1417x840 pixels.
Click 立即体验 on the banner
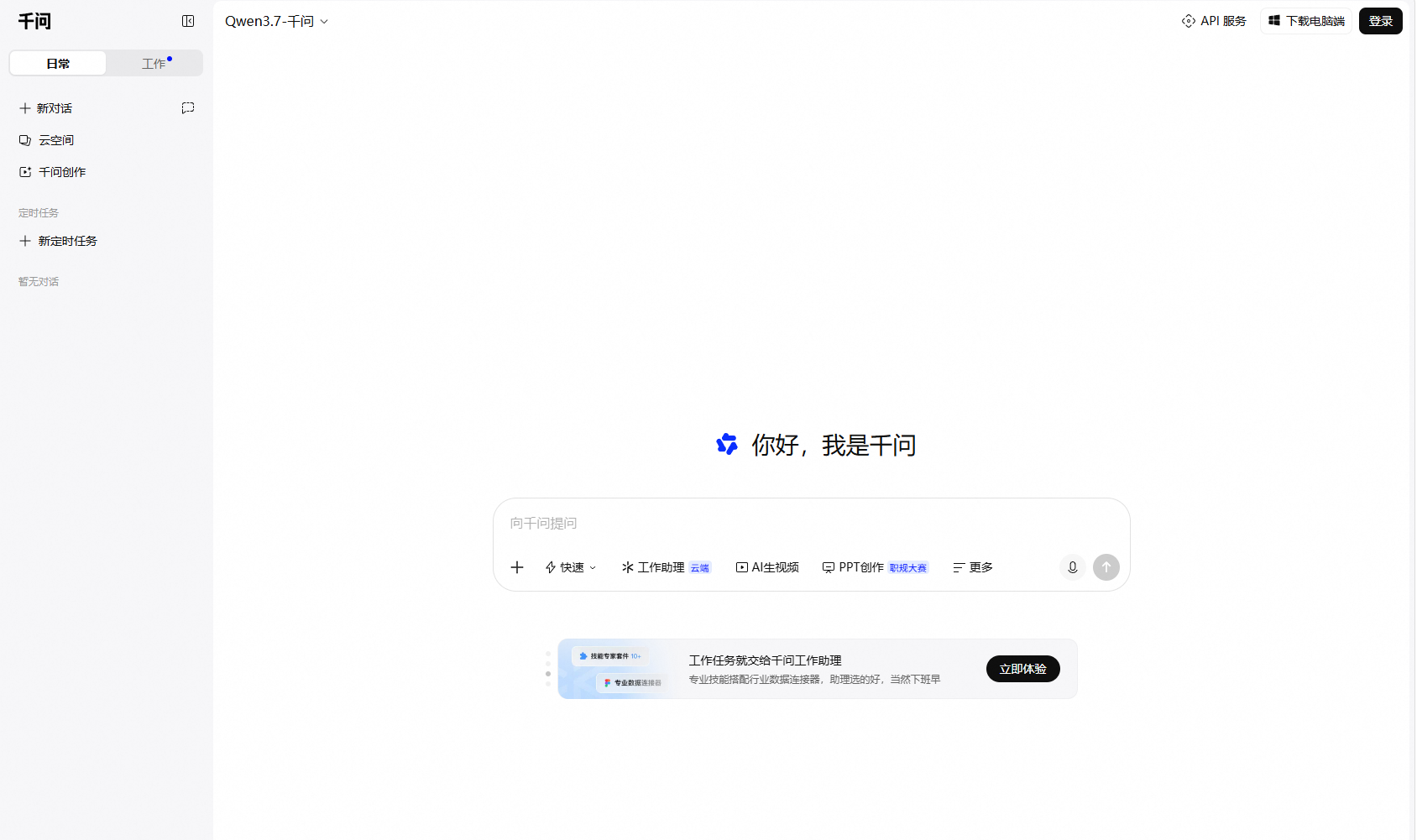point(1022,669)
